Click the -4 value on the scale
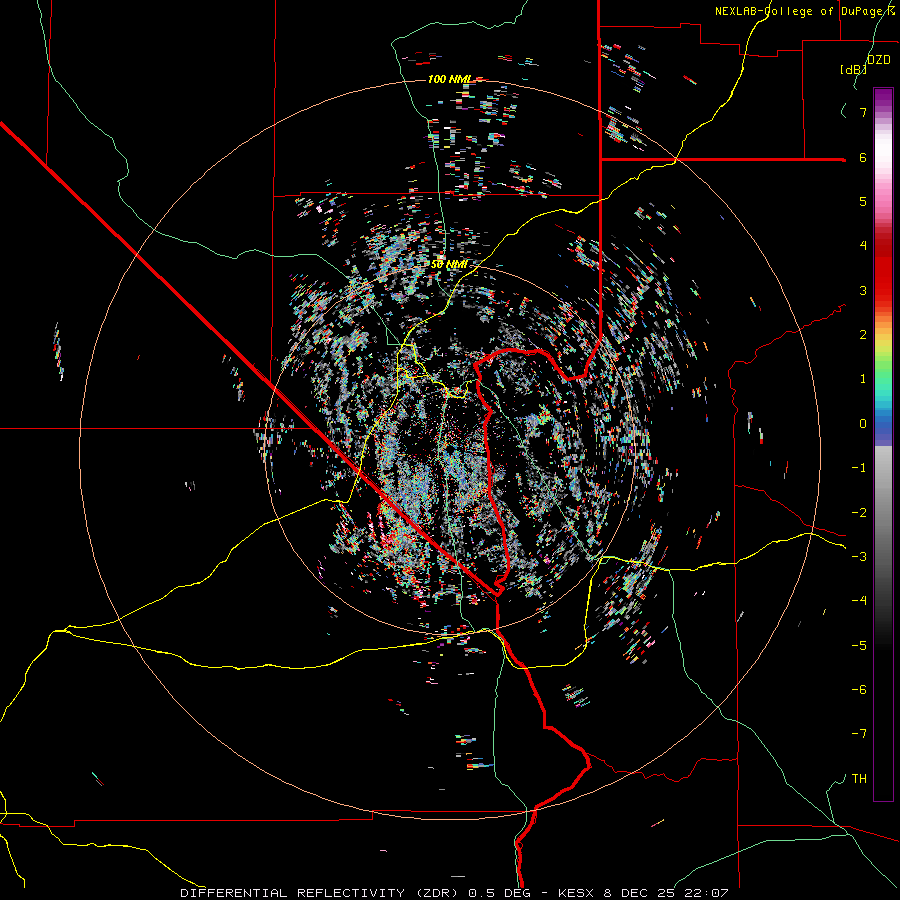Screen dimensions: 900x900 tap(859, 601)
